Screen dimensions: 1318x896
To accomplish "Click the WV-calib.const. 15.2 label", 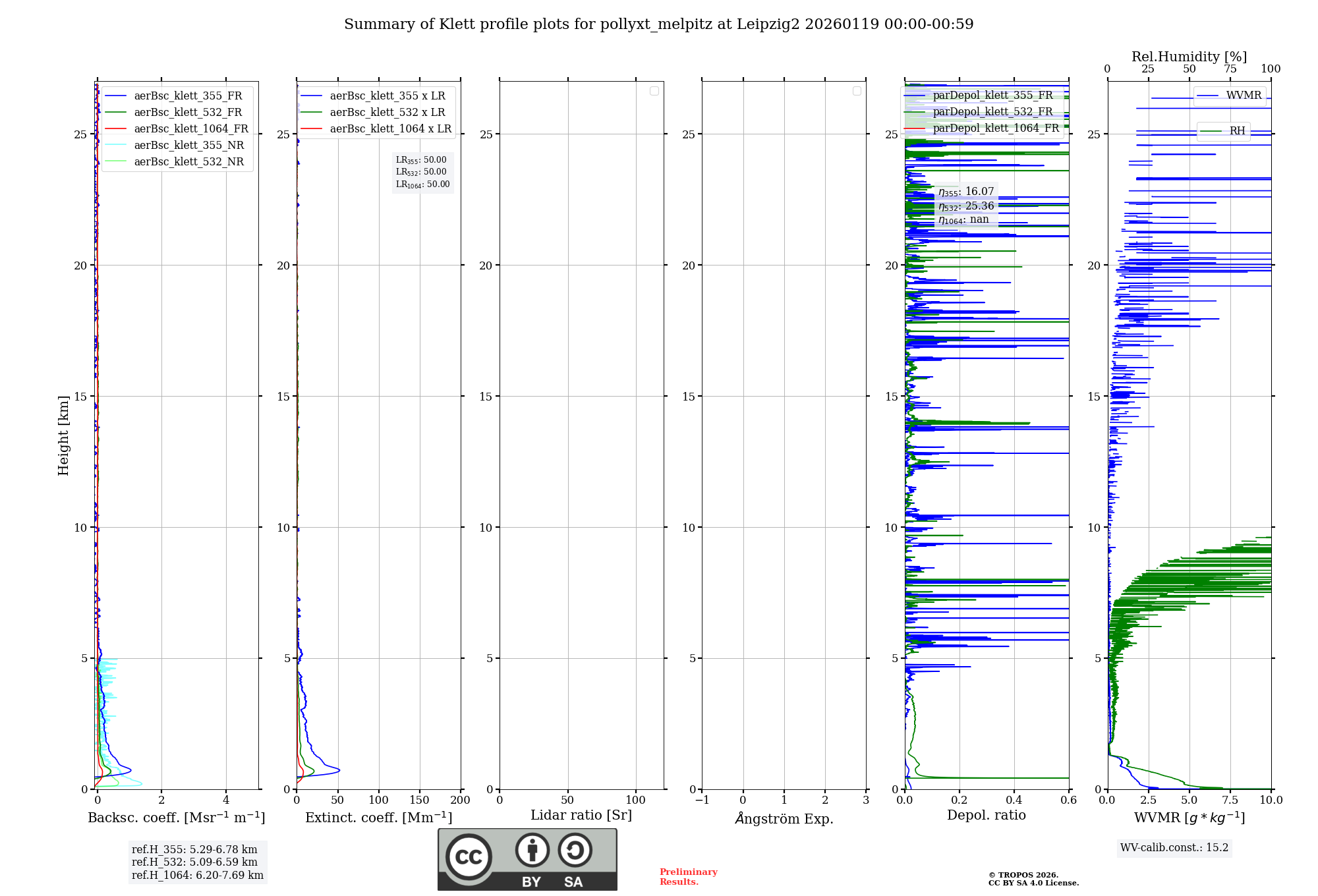I will pyautogui.click(x=1174, y=848).
